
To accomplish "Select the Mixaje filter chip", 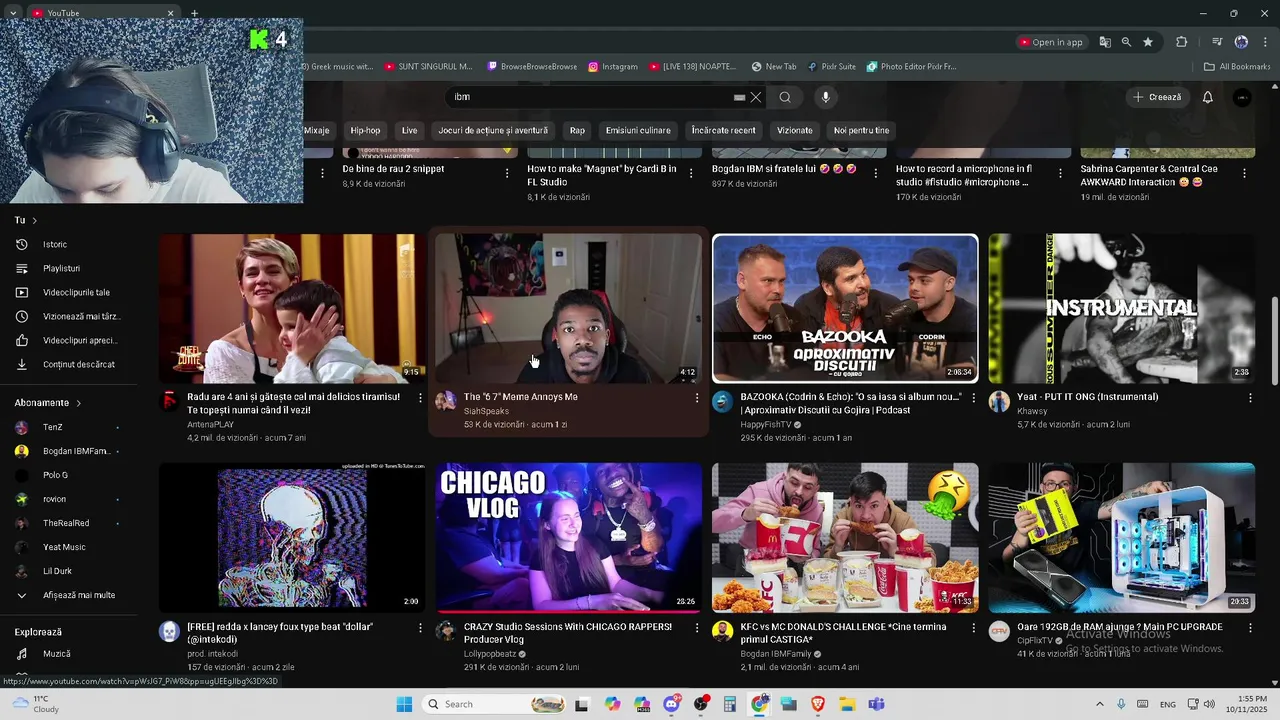I will (317, 130).
